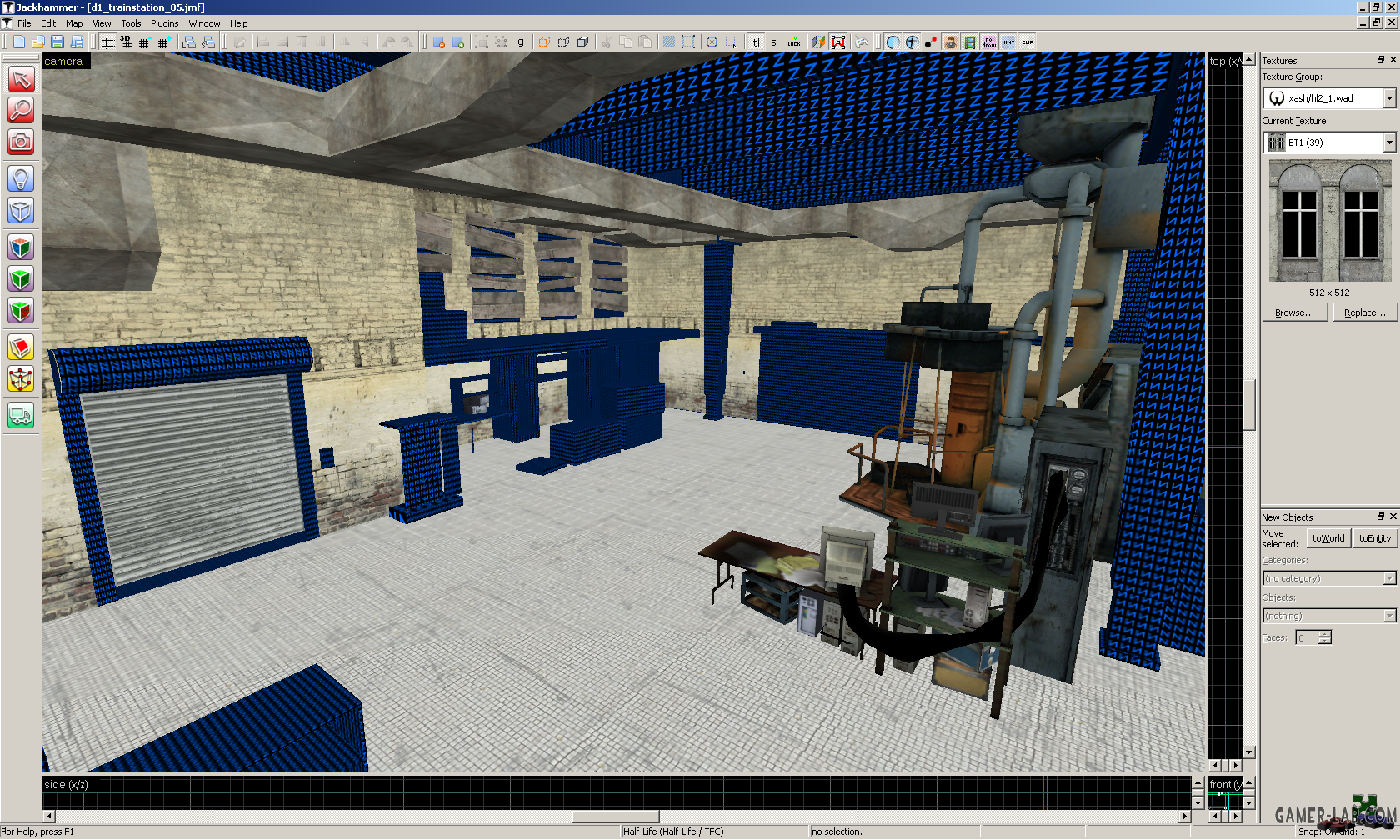Click the Replace... textures button
This screenshot has height=840, width=1400.
[1365, 312]
